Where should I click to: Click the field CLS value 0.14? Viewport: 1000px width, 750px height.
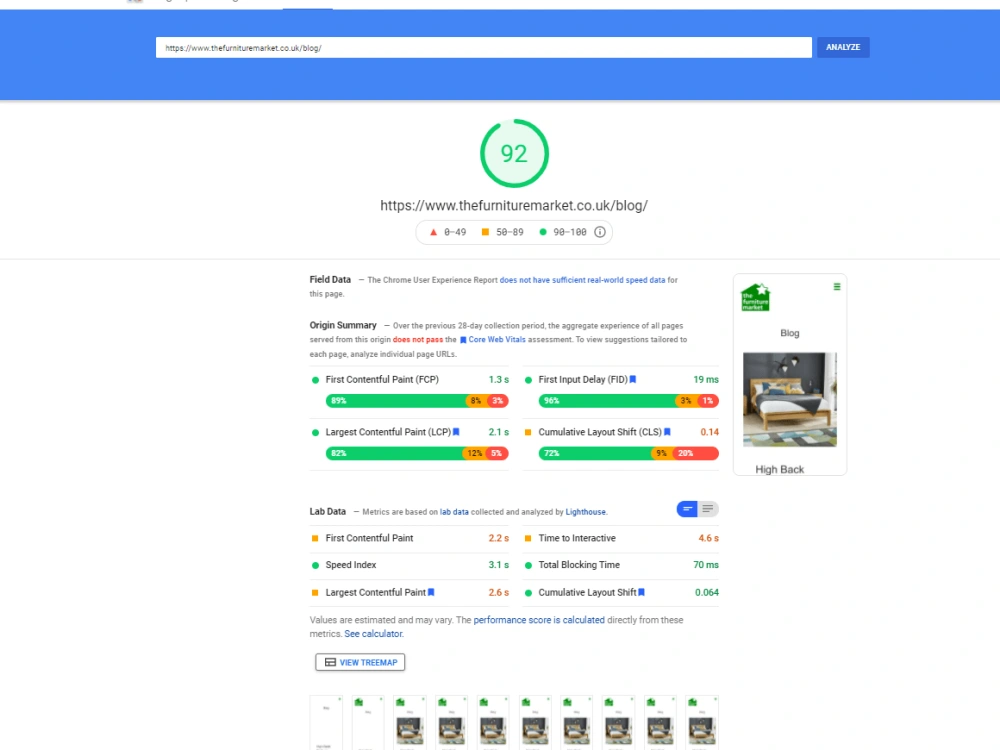point(710,432)
